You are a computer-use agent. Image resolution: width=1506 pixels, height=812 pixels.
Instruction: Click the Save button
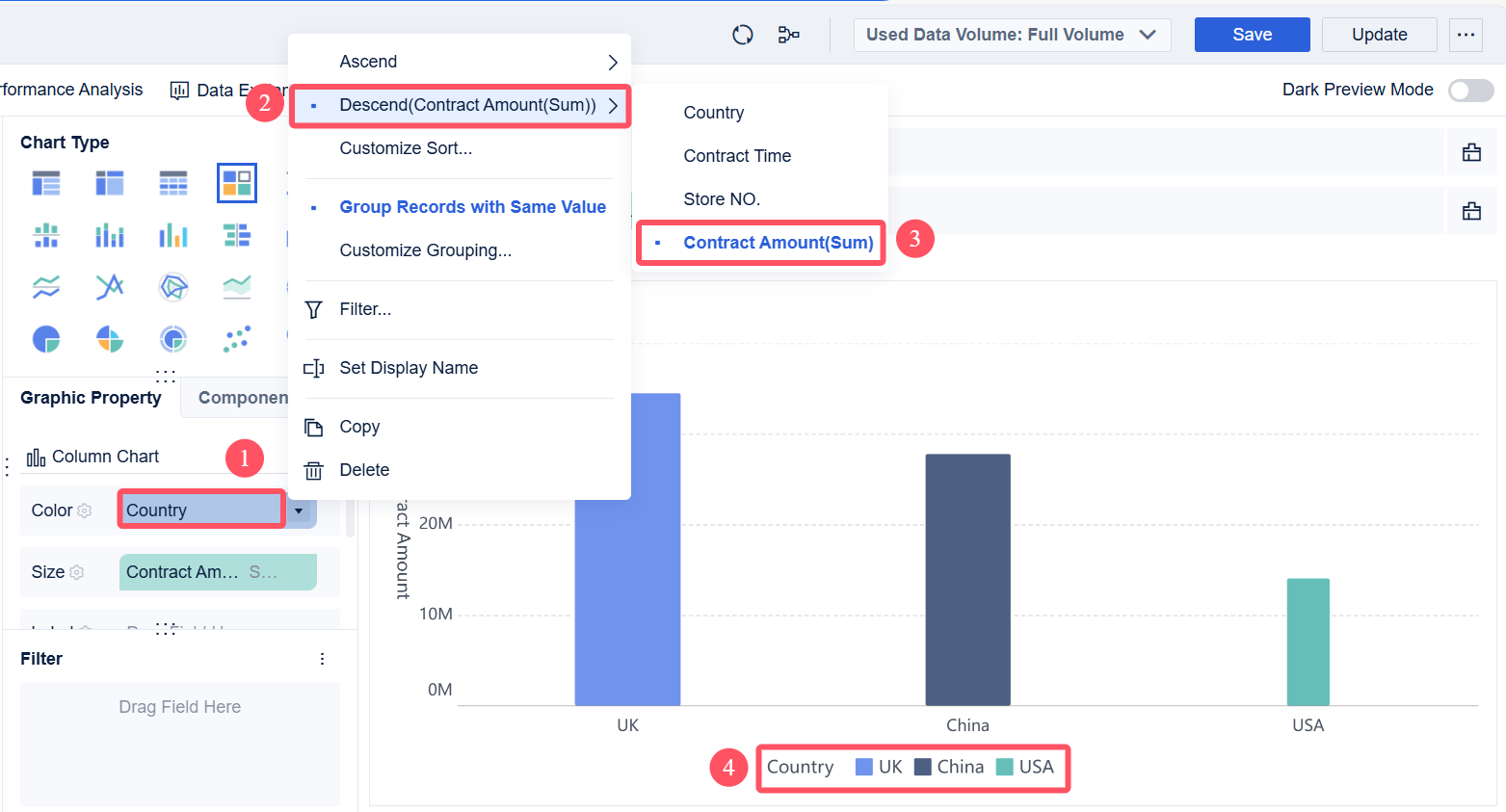point(1253,35)
